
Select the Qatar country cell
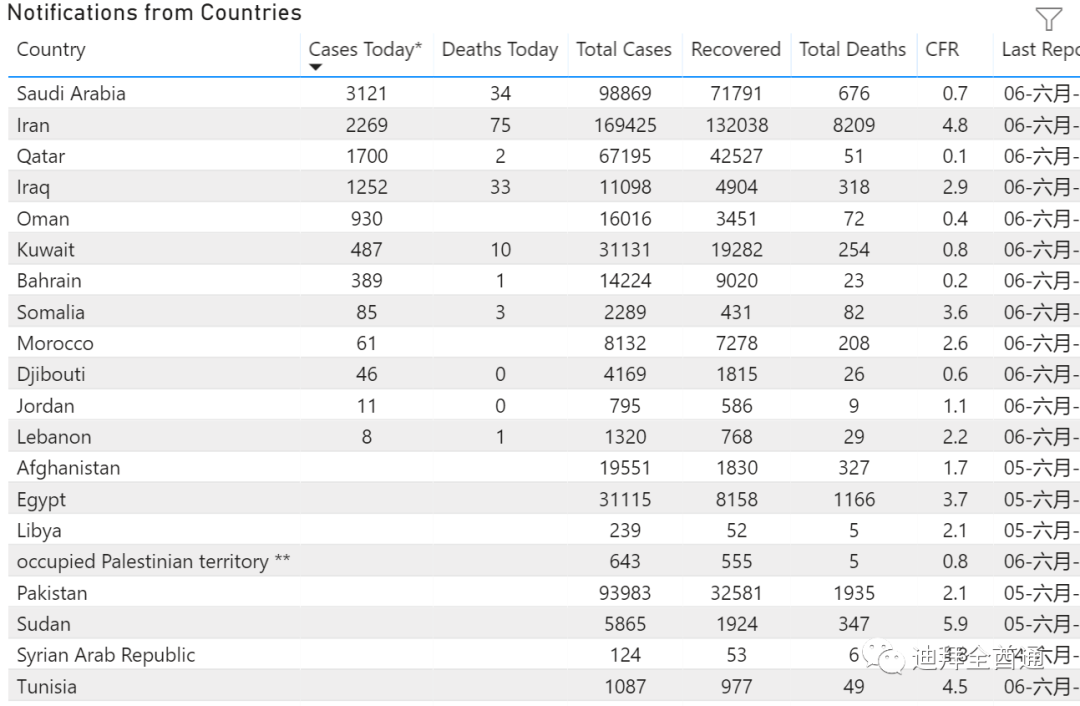41,156
